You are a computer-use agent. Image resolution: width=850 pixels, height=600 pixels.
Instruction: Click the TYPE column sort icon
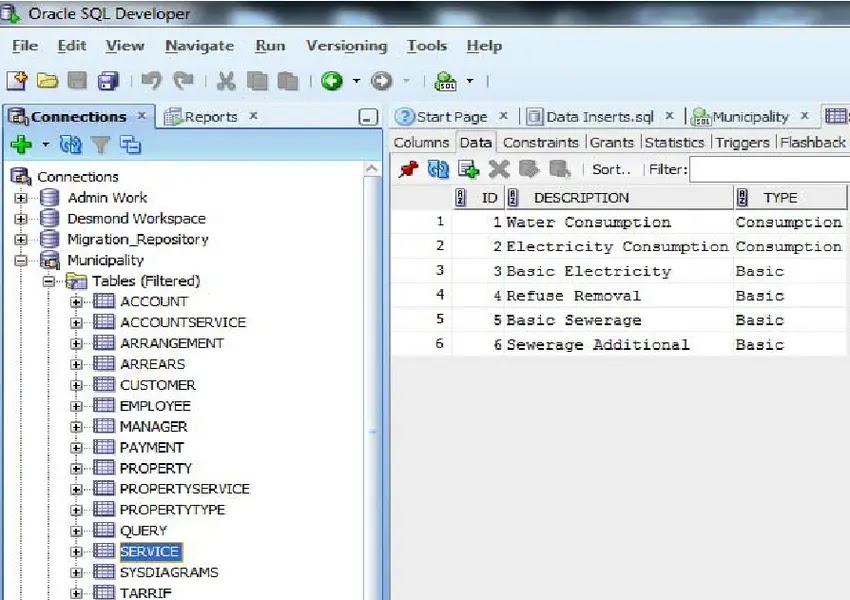click(x=742, y=198)
